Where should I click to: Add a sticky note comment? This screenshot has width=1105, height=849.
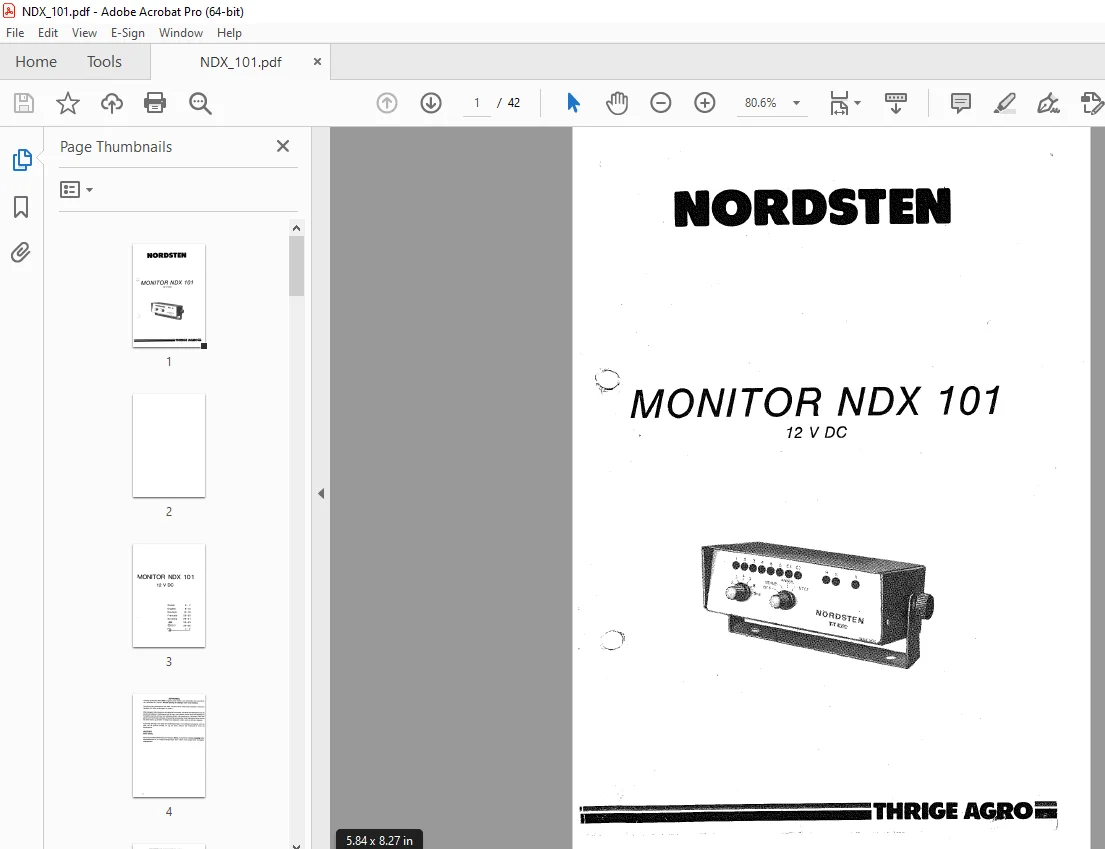[961, 103]
